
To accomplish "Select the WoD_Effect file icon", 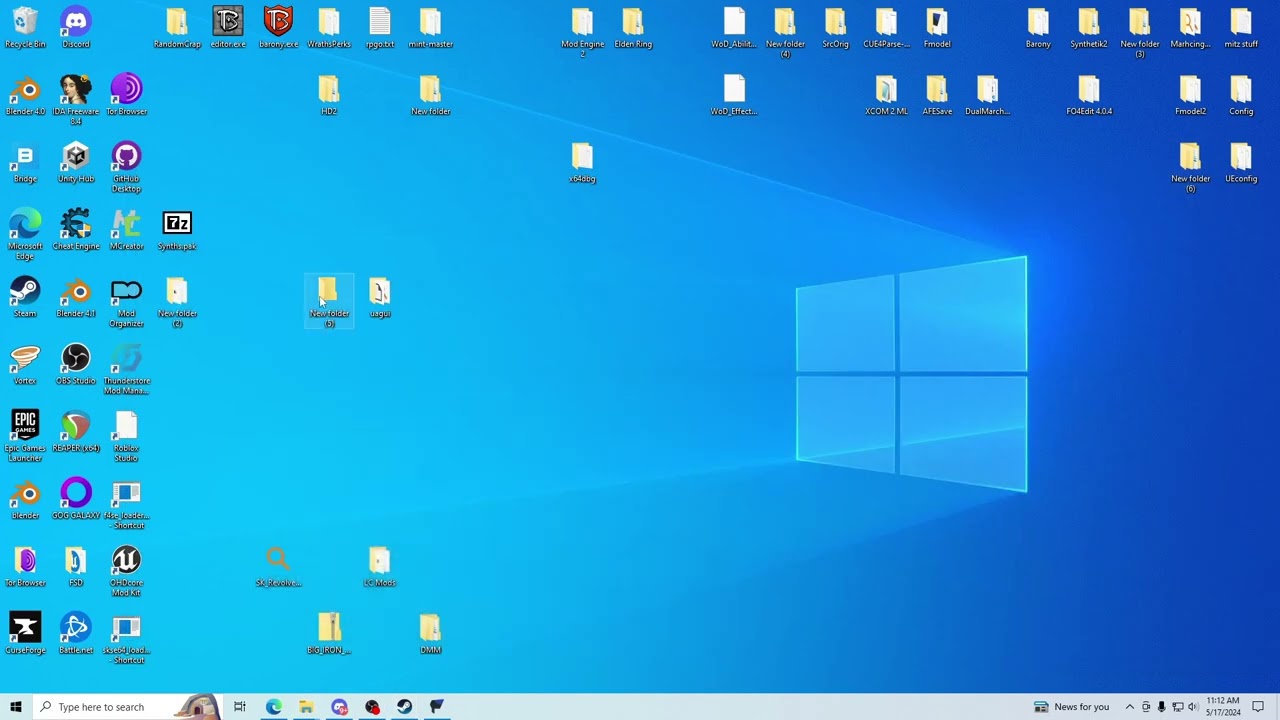I will point(734,96).
